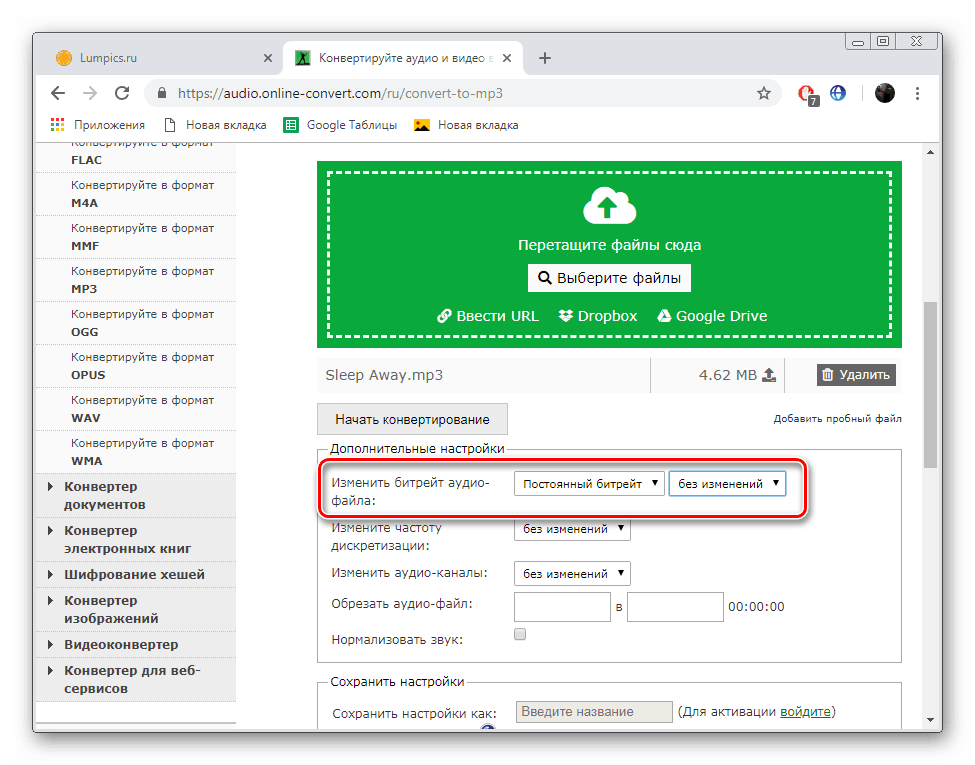Click the scrollbar up arrow
Image resolution: width=975 pixels, height=765 pixels.
930,152
